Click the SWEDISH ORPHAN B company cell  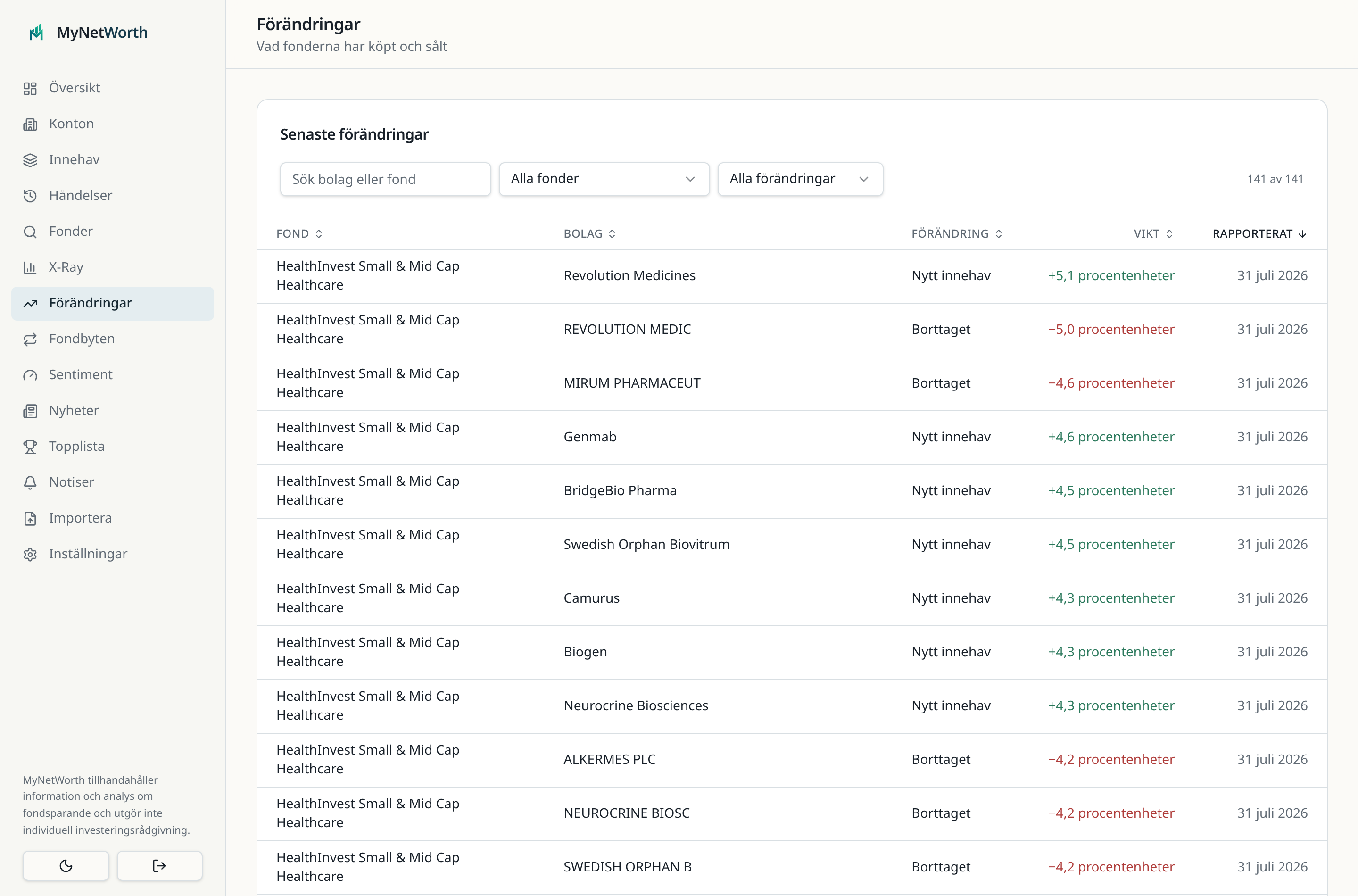pyautogui.click(x=628, y=867)
